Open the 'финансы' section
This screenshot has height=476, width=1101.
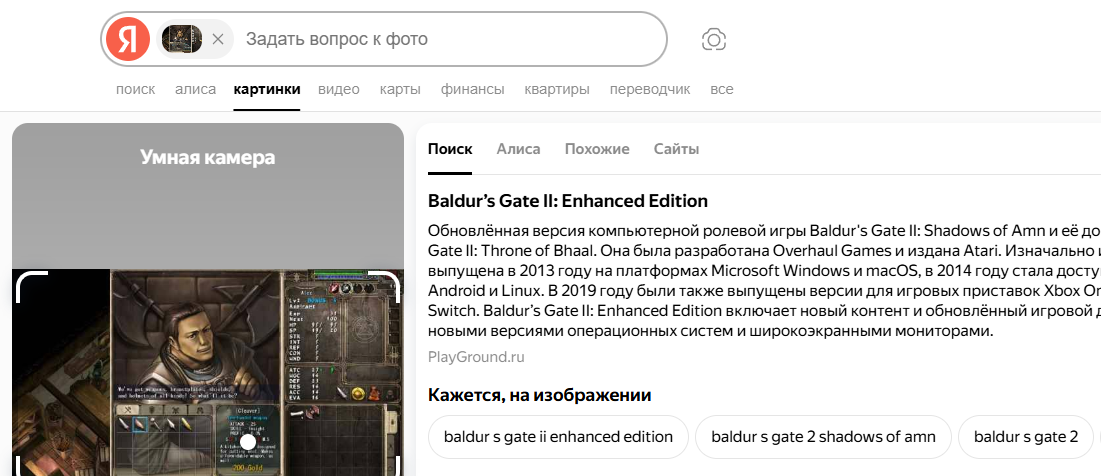[473, 89]
